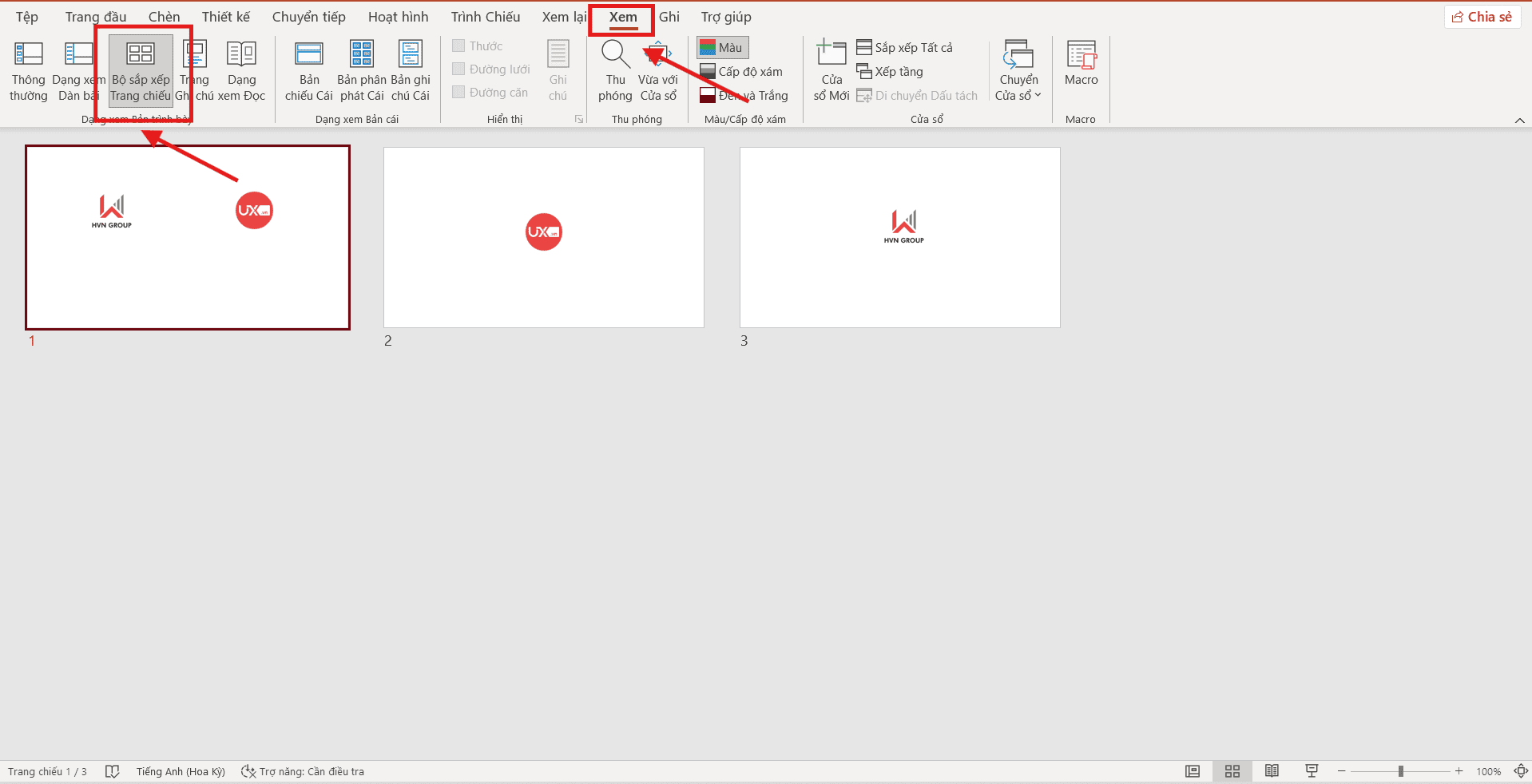Open the Chèn ribbon tab
This screenshot has width=1532, height=784.
(x=164, y=16)
